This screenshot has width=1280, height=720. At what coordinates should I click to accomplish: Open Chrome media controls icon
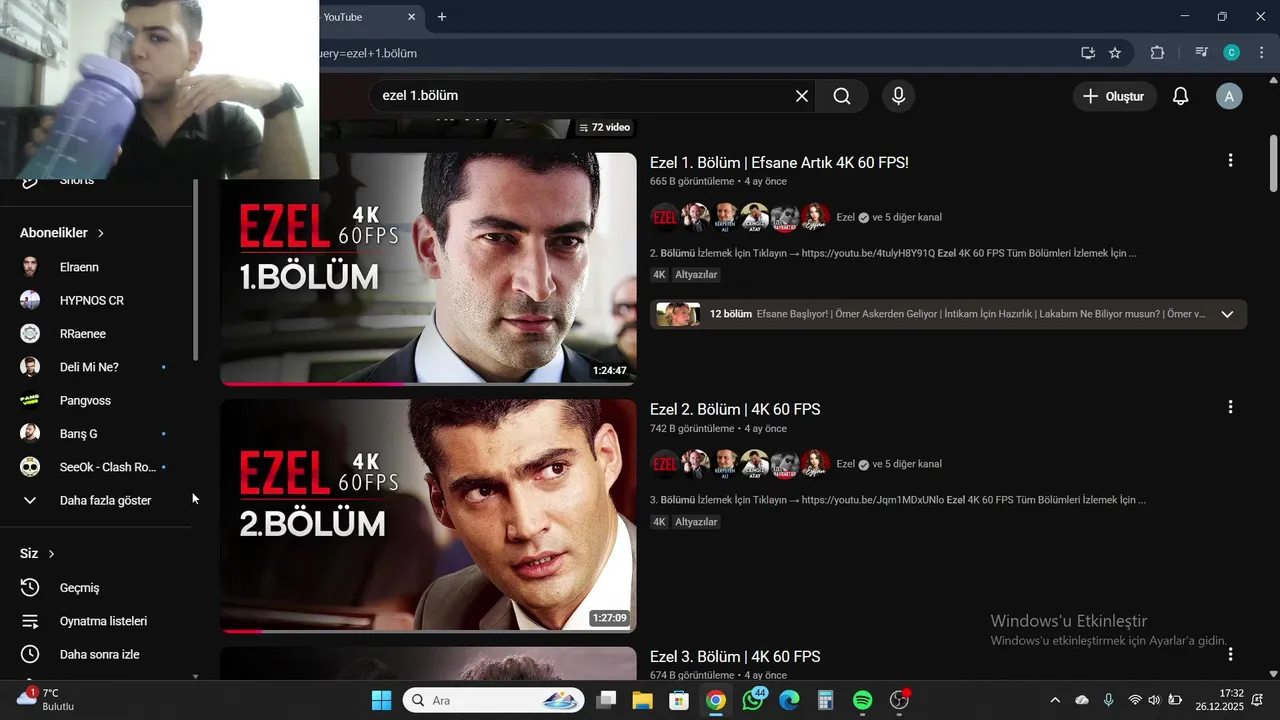click(1202, 53)
